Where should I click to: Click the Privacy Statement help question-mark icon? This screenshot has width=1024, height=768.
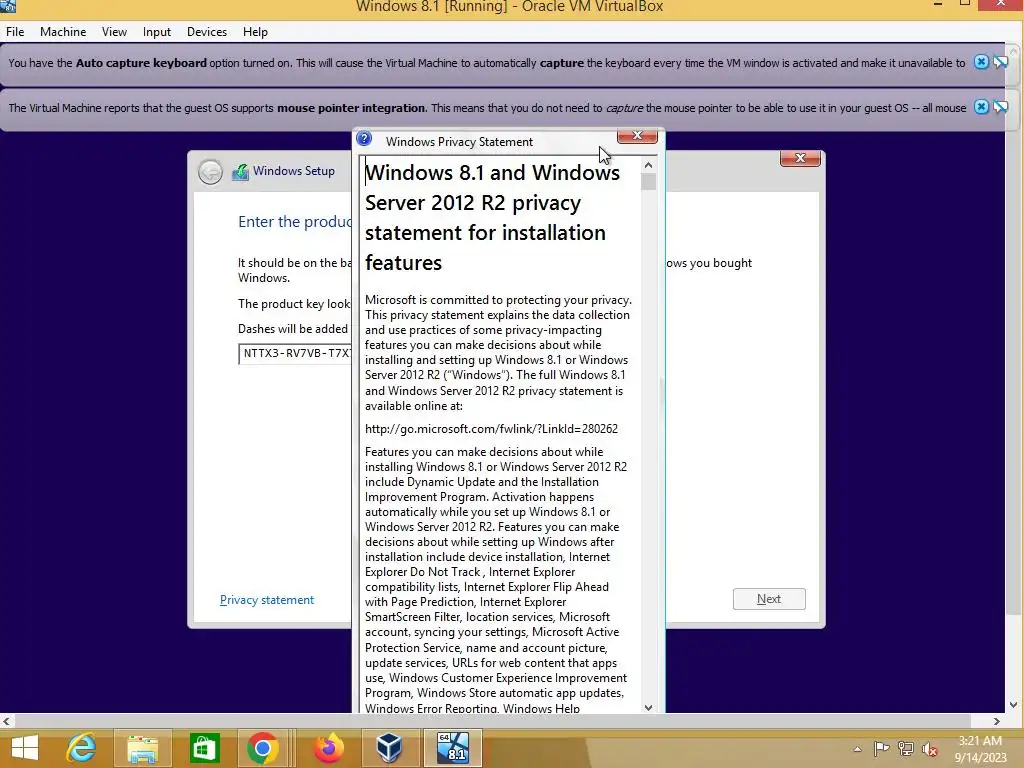tap(364, 139)
